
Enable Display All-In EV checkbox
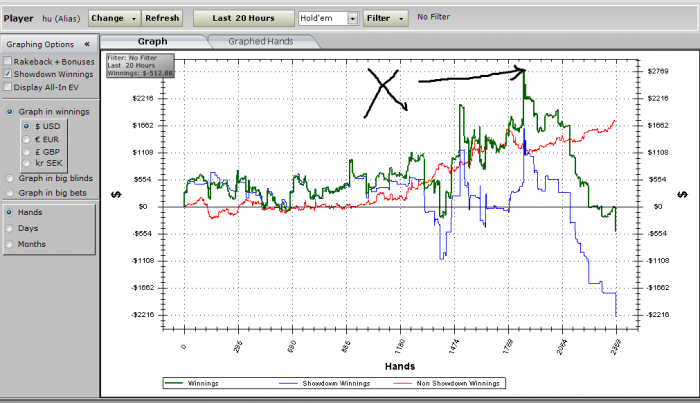click(8, 87)
